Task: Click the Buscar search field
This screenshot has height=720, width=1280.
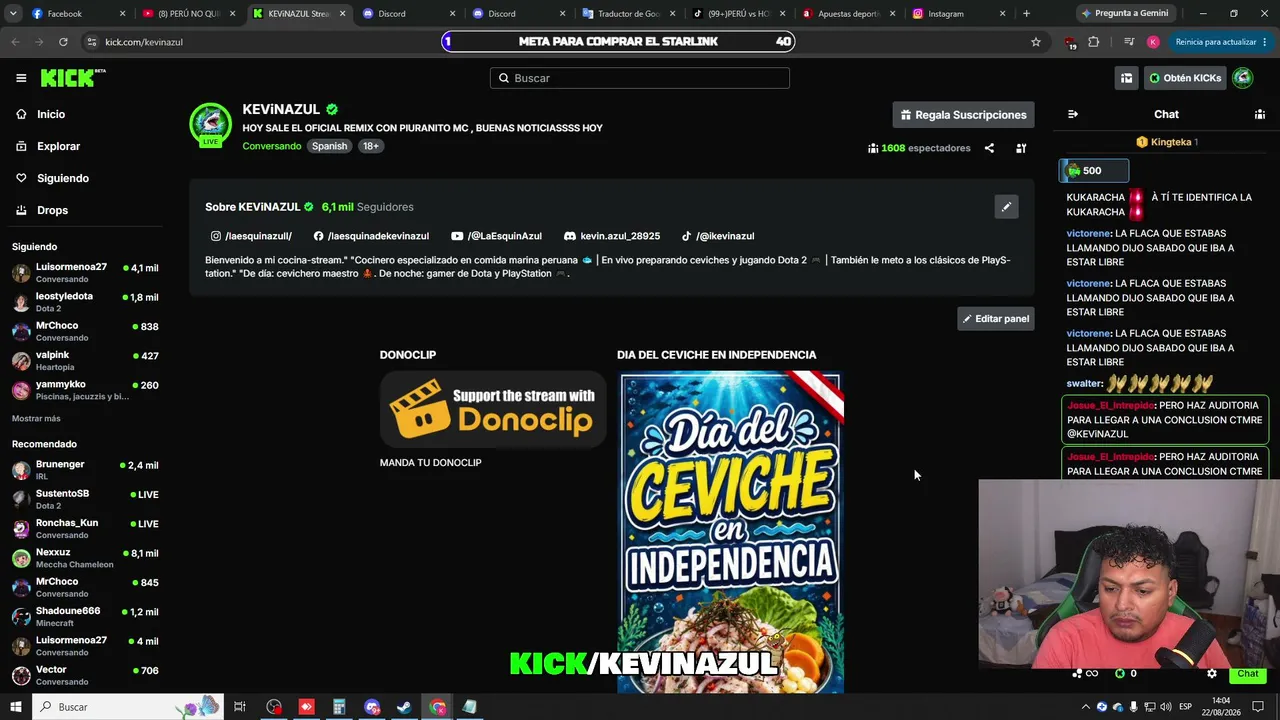Action: click(640, 78)
